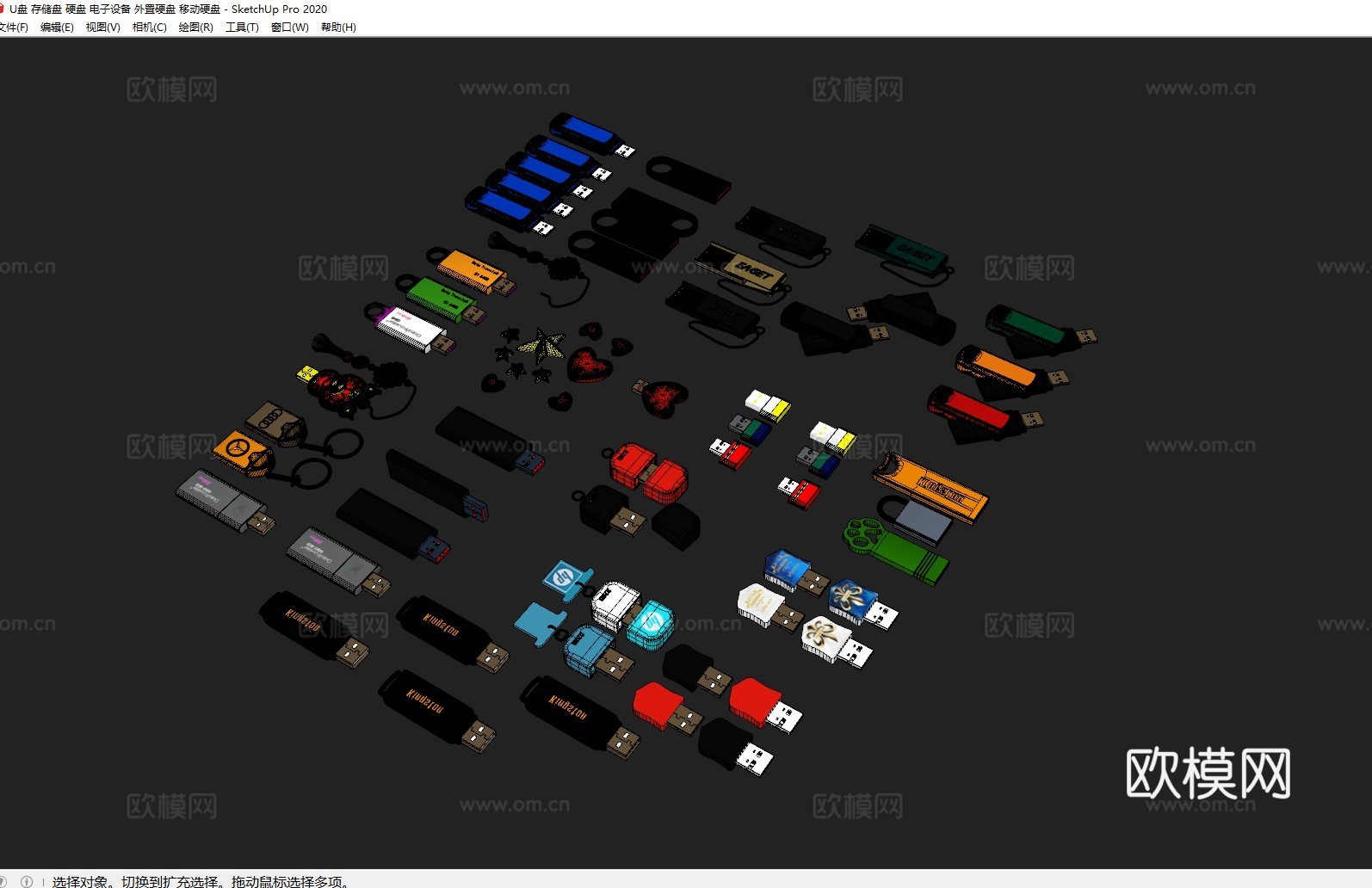The height and width of the screenshot is (888, 1372).
Task: Open the 相机(C) camera menu
Action: pyautogui.click(x=149, y=28)
